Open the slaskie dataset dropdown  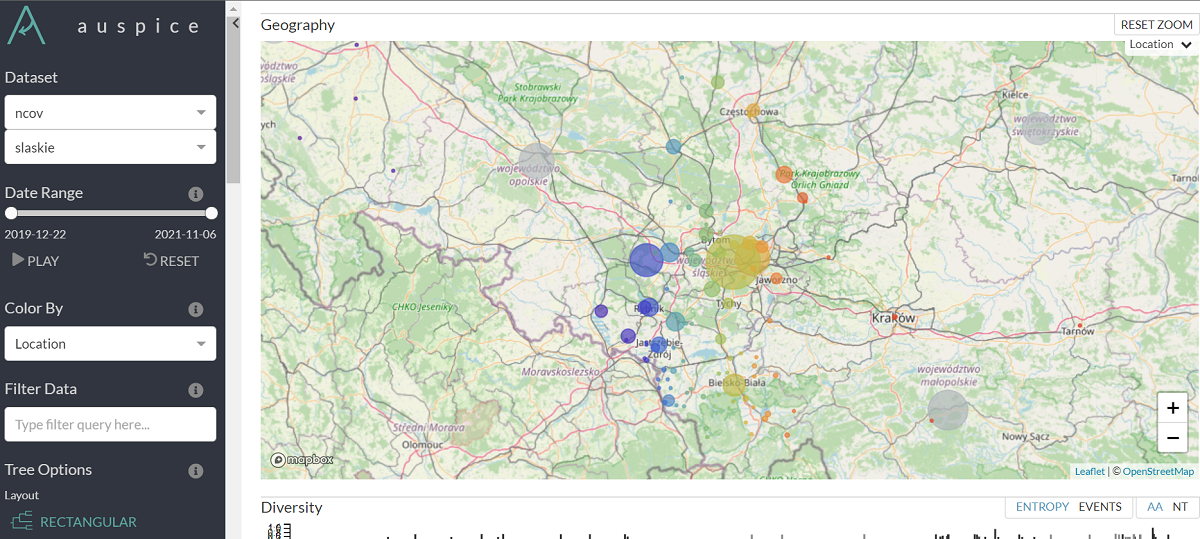coord(110,147)
